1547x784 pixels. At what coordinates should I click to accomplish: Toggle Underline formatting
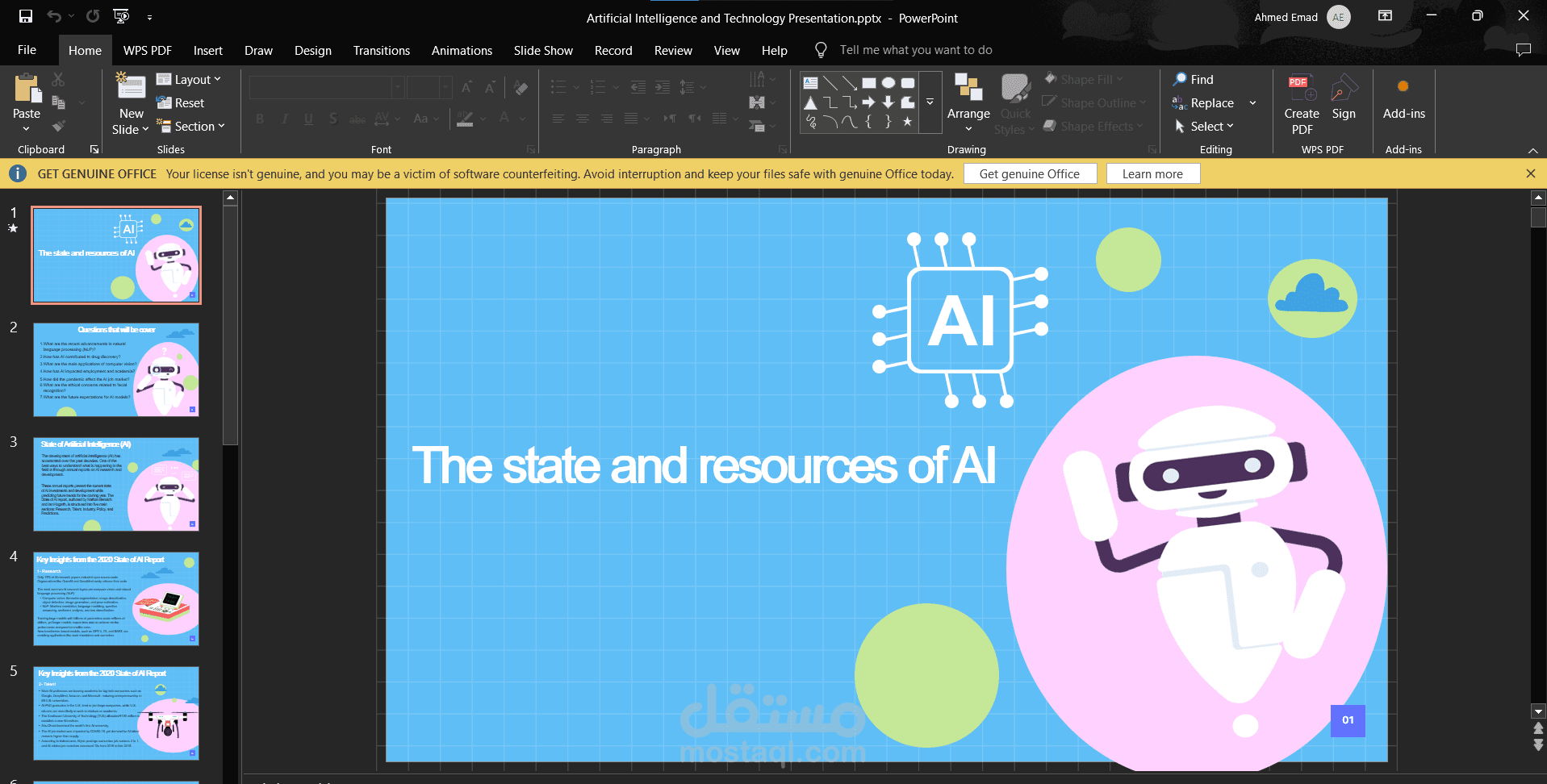(x=308, y=119)
